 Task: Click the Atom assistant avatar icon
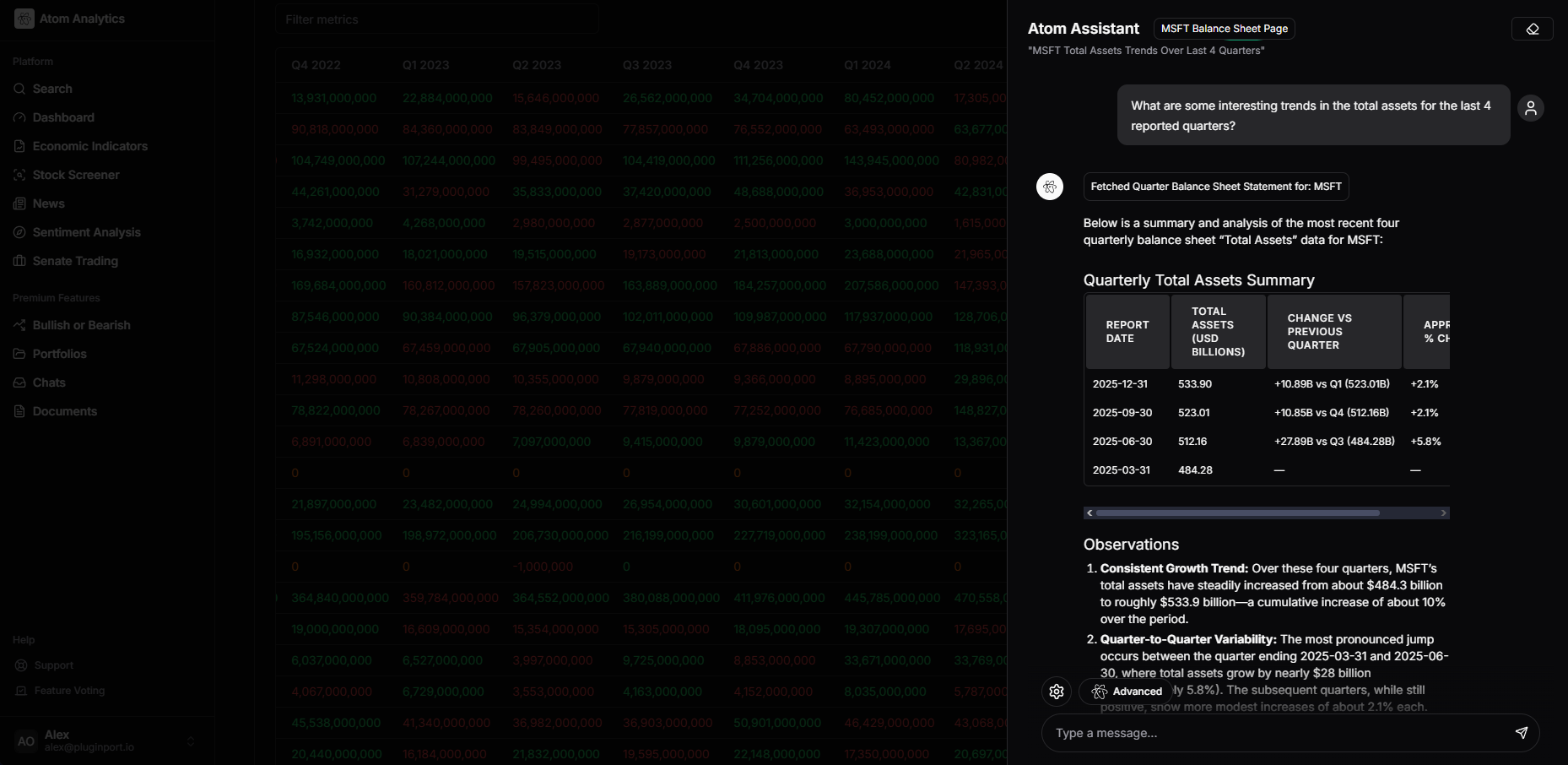(1050, 187)
